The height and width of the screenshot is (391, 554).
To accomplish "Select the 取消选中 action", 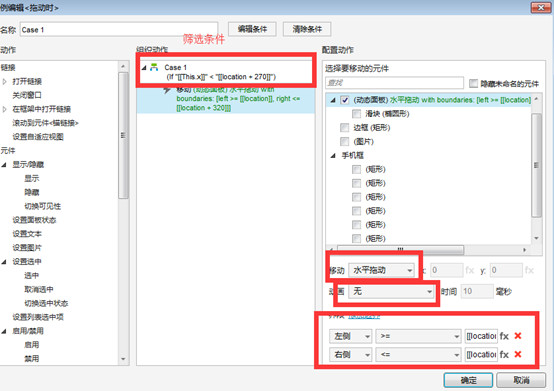I will pos(39,289).
